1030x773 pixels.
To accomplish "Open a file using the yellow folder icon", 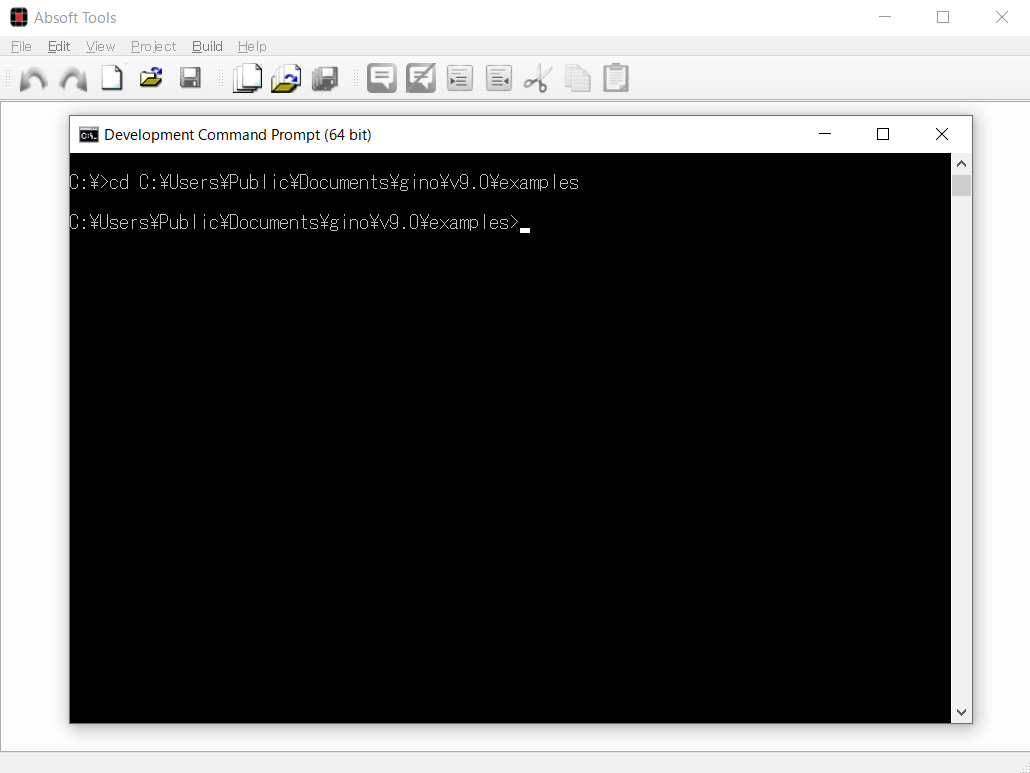I will (151, 77).
